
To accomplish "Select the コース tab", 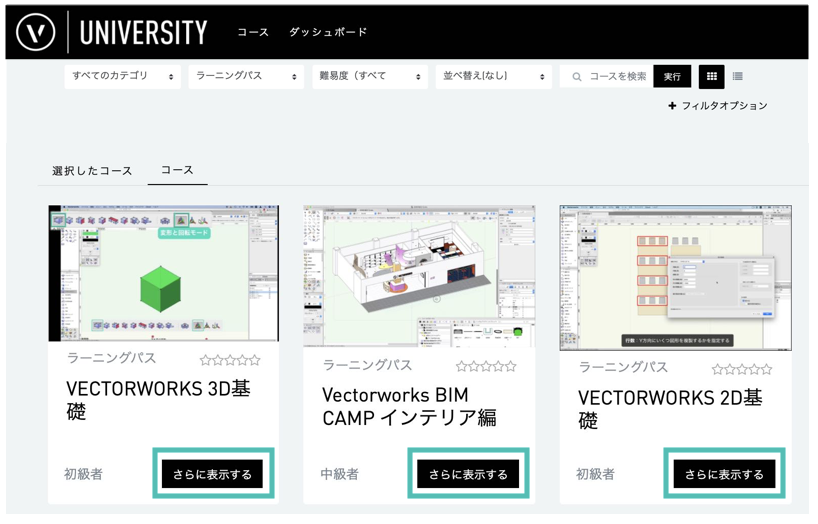I will pos(177,170).
